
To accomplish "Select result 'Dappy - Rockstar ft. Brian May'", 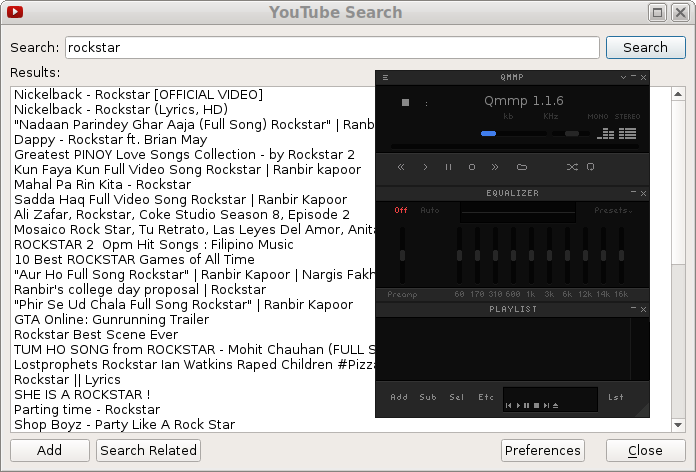I will (111, 139).
